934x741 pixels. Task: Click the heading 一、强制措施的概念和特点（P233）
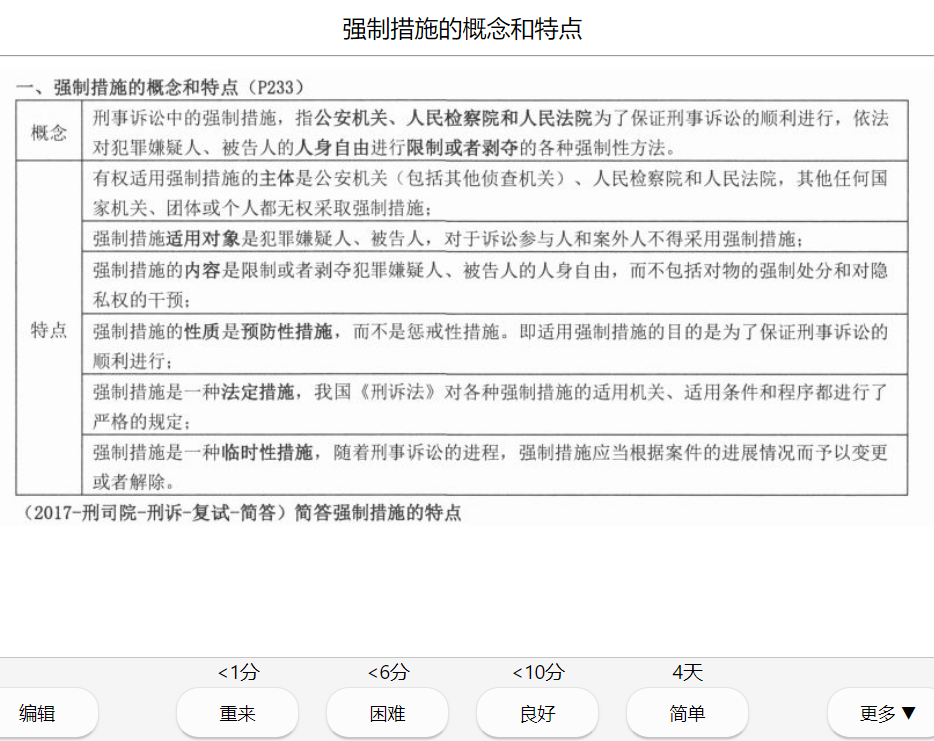(160, 88)
